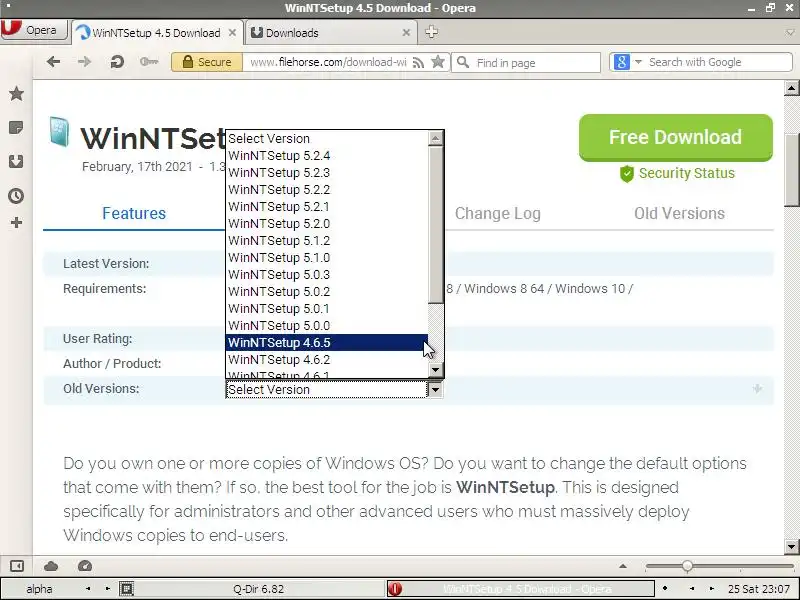Pick highlighted WinNTSetup 4.6.5 entry
The width and height of the screenshot is (800, 600).
click(327, 342)
